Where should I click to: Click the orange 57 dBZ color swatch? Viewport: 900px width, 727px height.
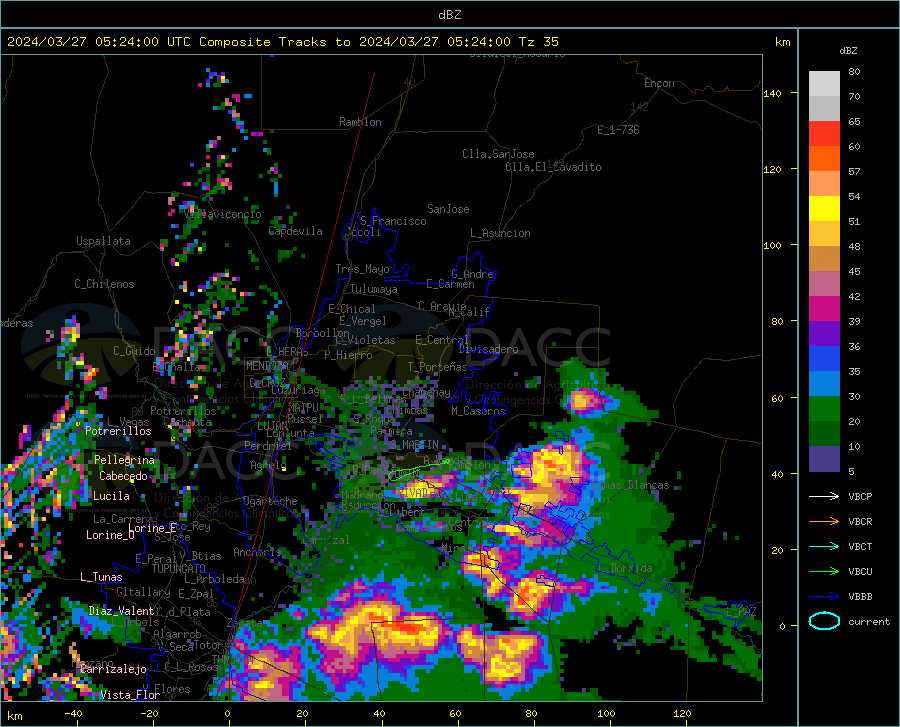(x=824, y=159)
